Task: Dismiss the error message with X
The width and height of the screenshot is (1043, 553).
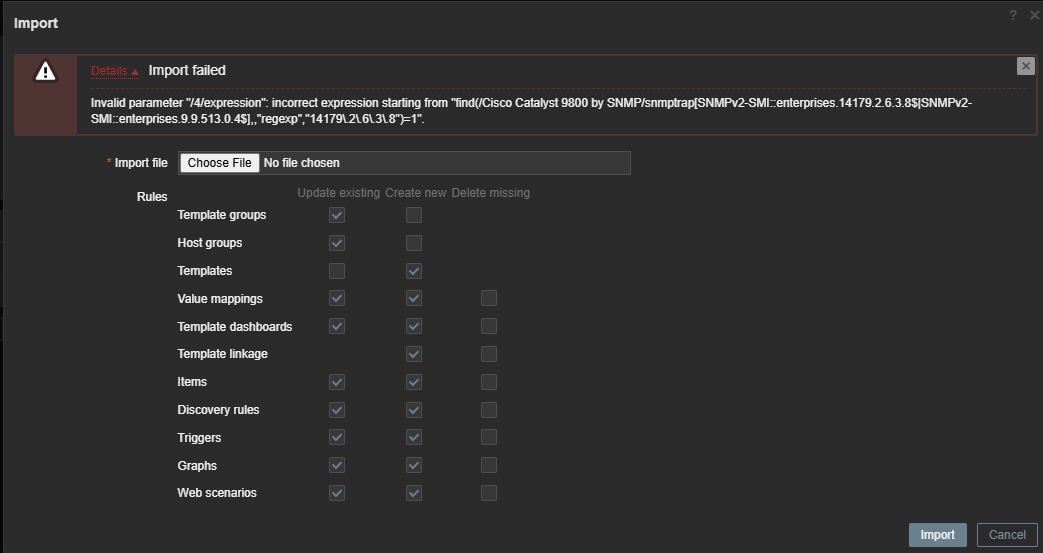Action: pyautogui.click(x=1025, y=66)
